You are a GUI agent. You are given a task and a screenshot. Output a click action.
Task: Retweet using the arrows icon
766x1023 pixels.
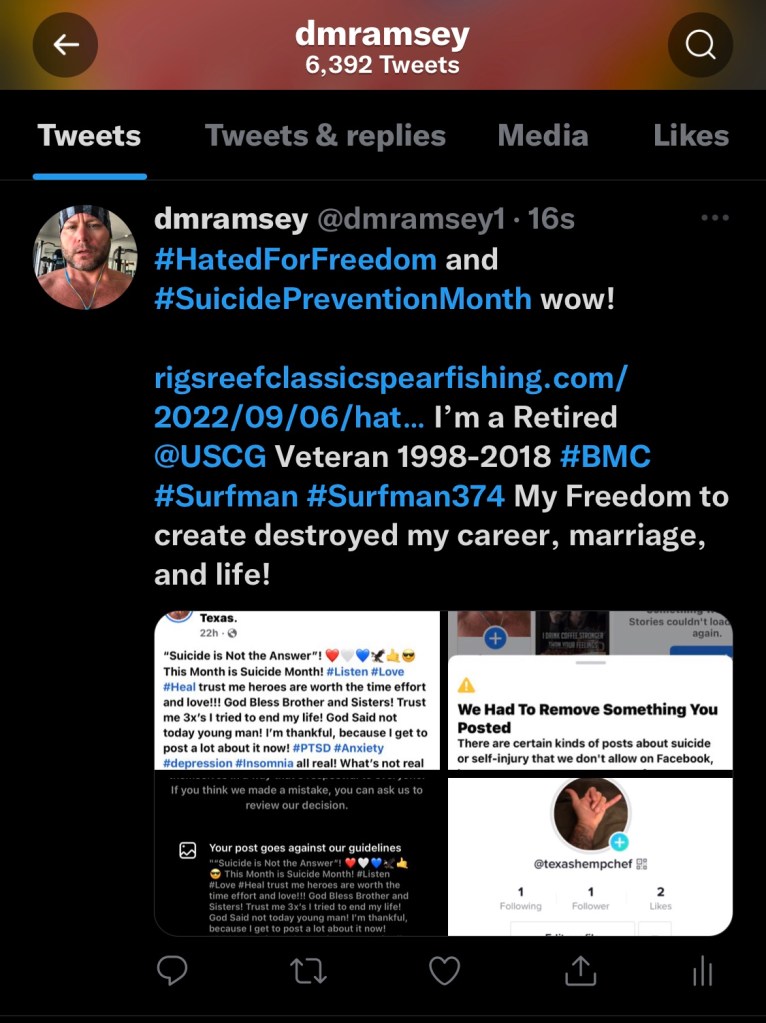pos(308,971)
